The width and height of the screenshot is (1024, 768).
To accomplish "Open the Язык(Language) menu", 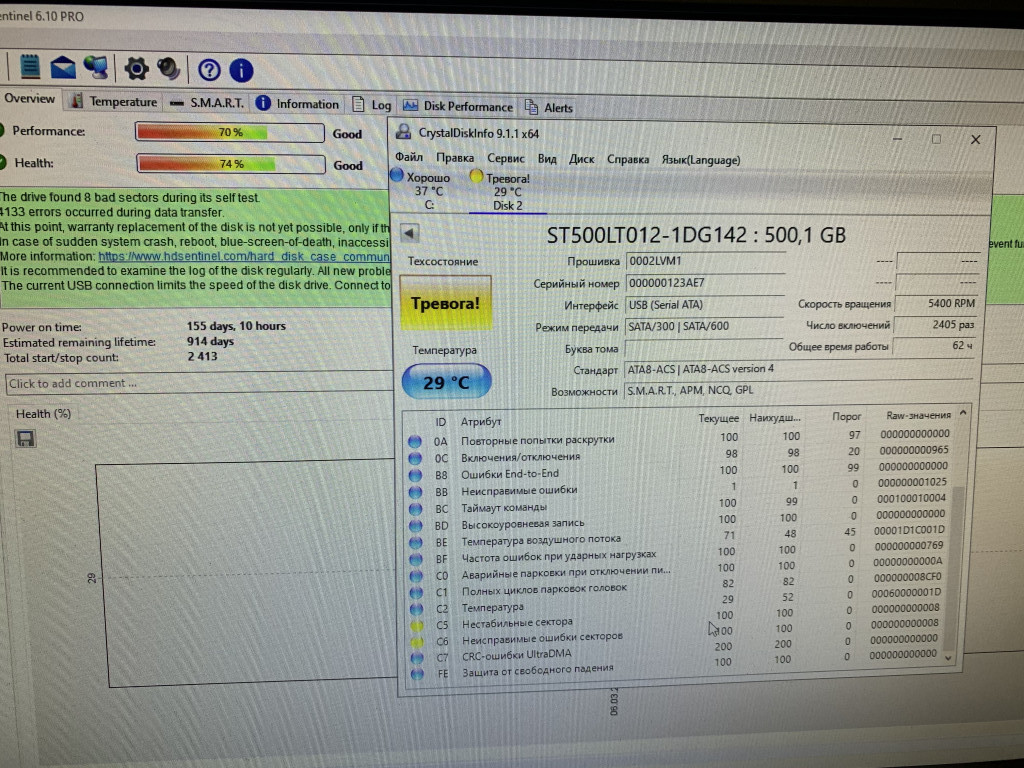I will [701, 160].
